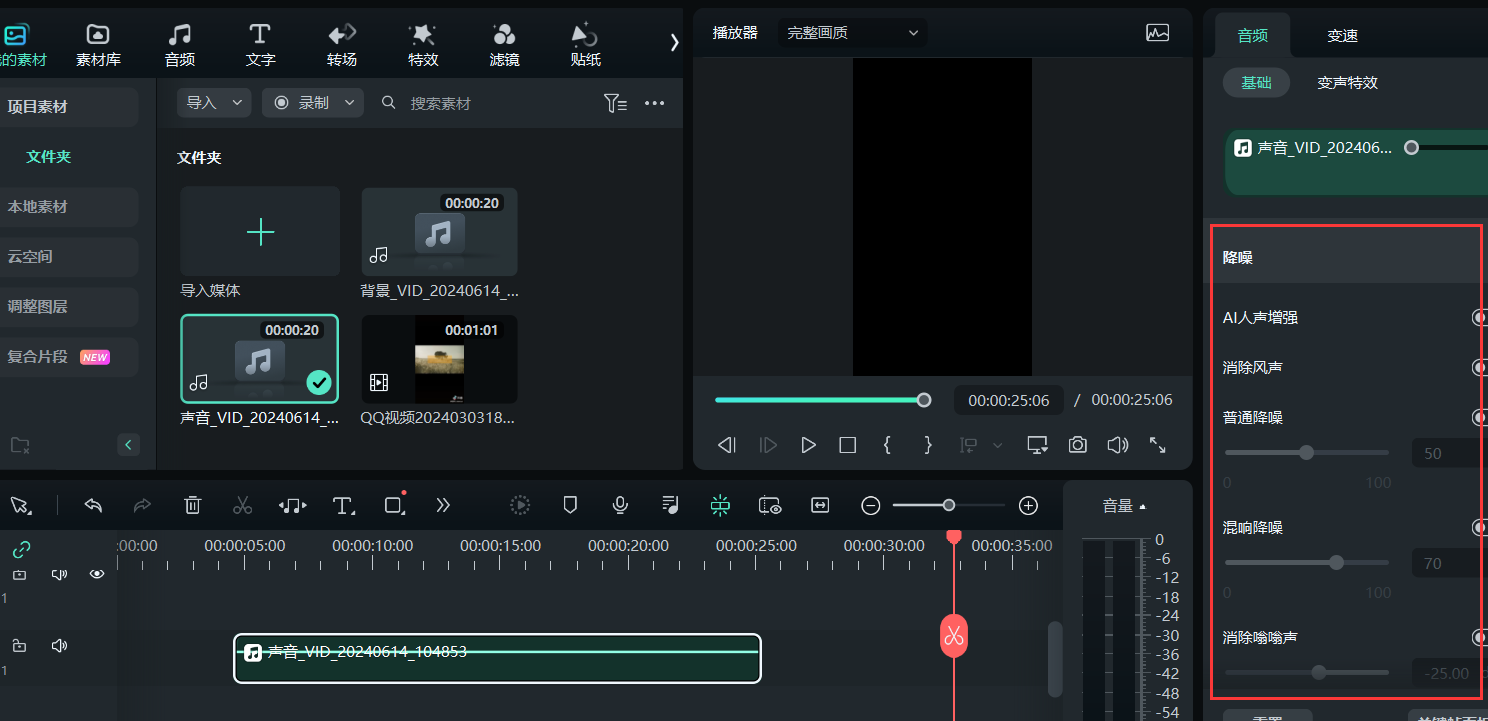The image size is (1488, 721).
Task: Add a marker with the shield icon
Action: pyautogui.click(x=570, y=506)
